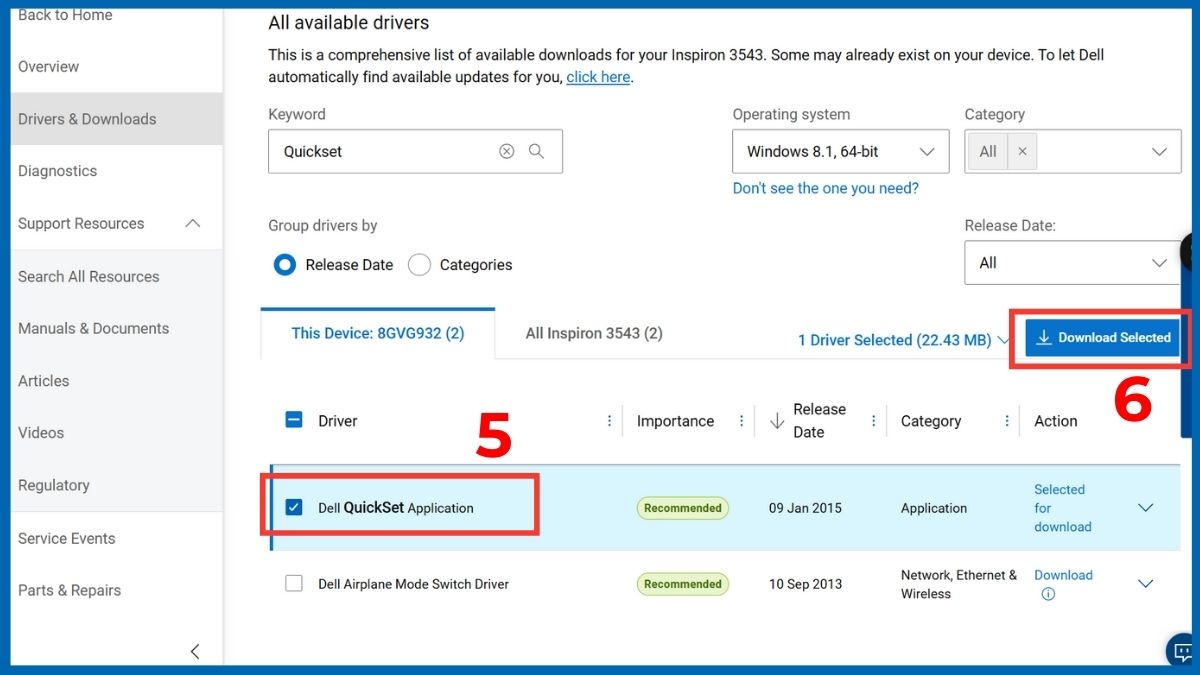The image size is (1200, 675).
Task: Expand Dell QuickSet Application row details
Action: pos(1146,508)
